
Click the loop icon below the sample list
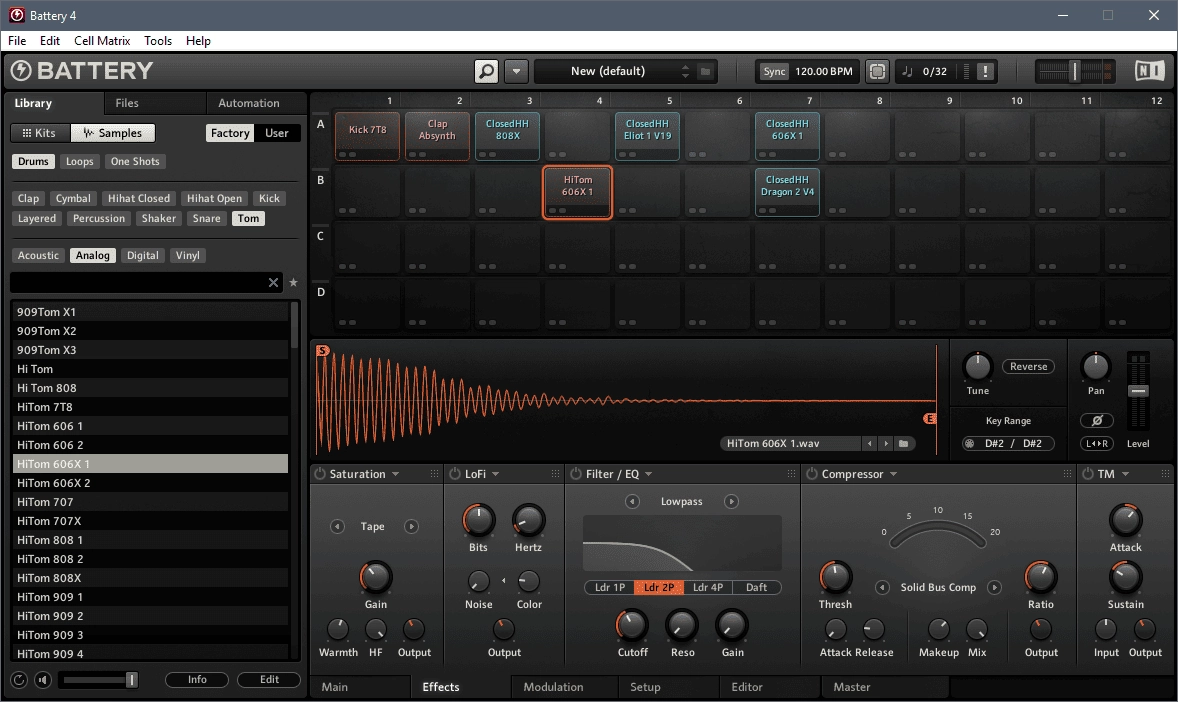(19, 680)
